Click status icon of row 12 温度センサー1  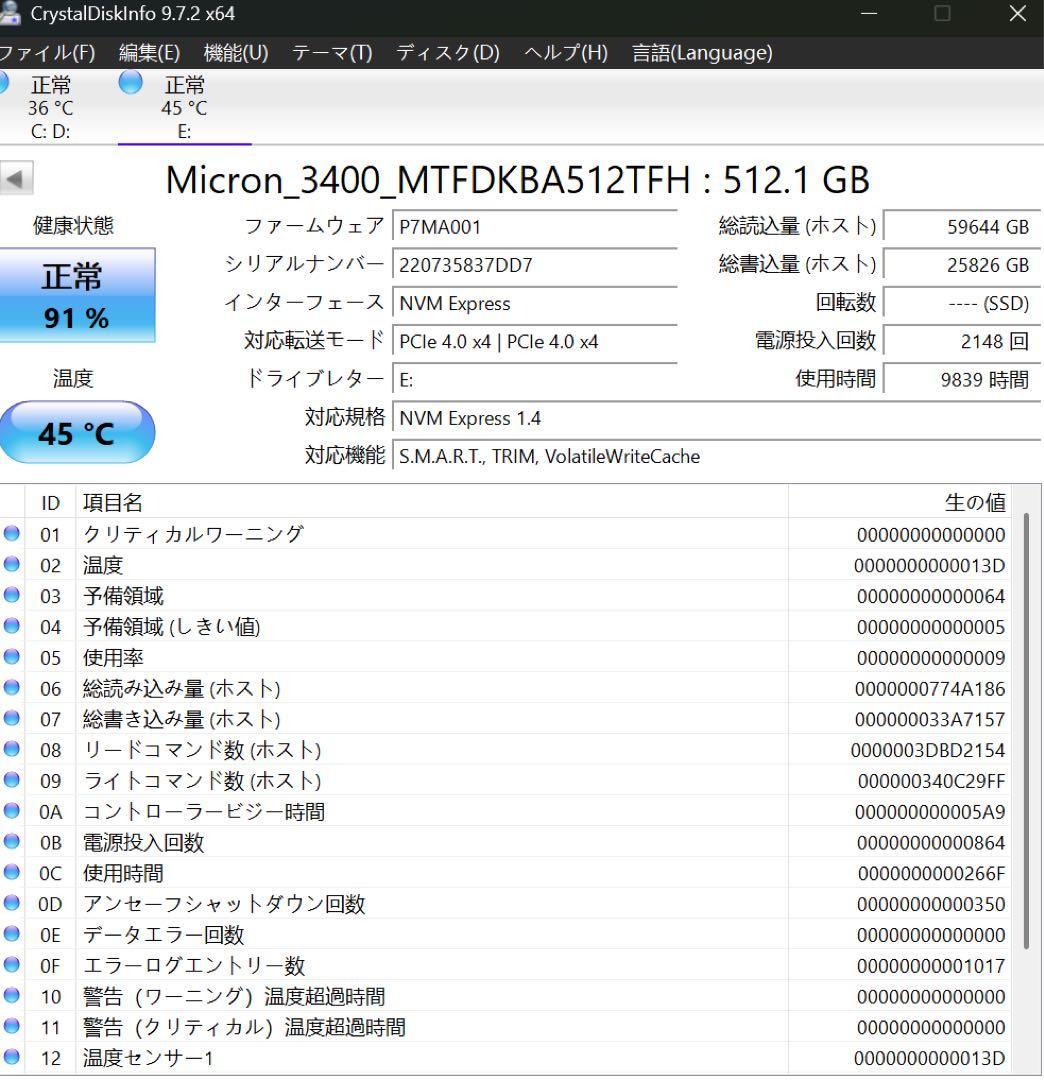pyautogui.click(x=12, y=1057)
